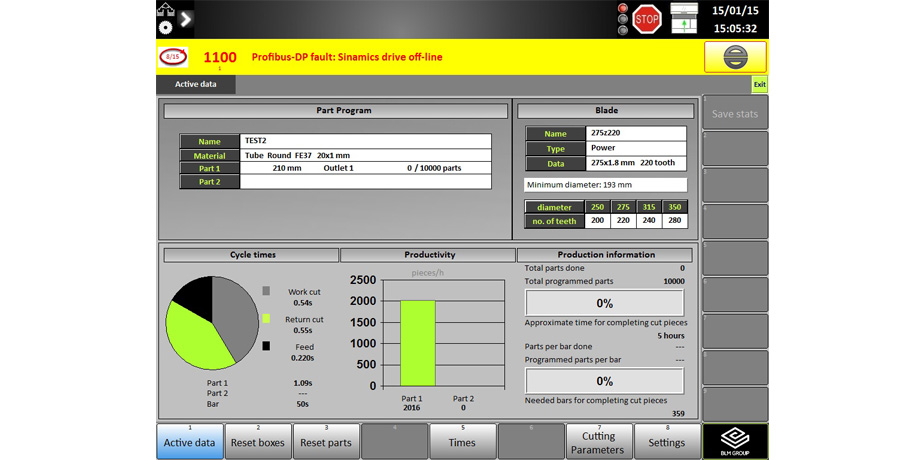Click the 8/15 alarm counter icon
The image size is (924, 460).
(x=173, y=57)
